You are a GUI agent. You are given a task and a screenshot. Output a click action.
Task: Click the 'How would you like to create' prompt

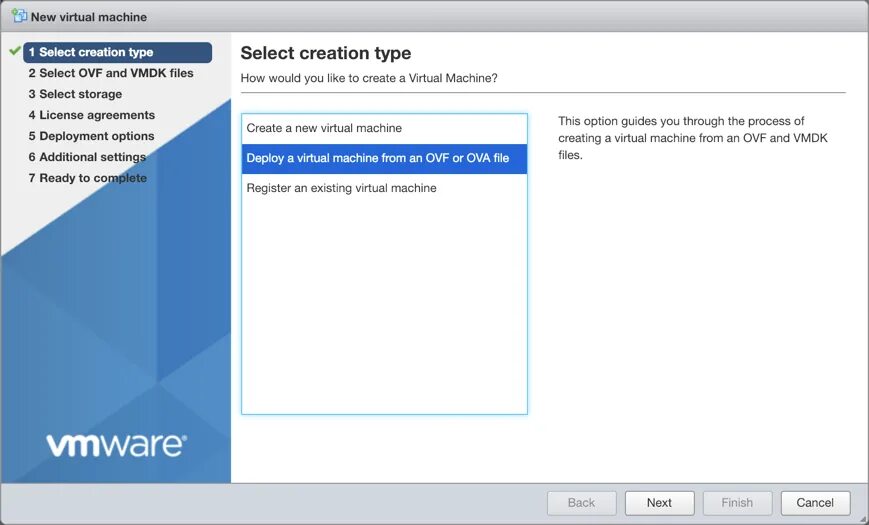369,78
